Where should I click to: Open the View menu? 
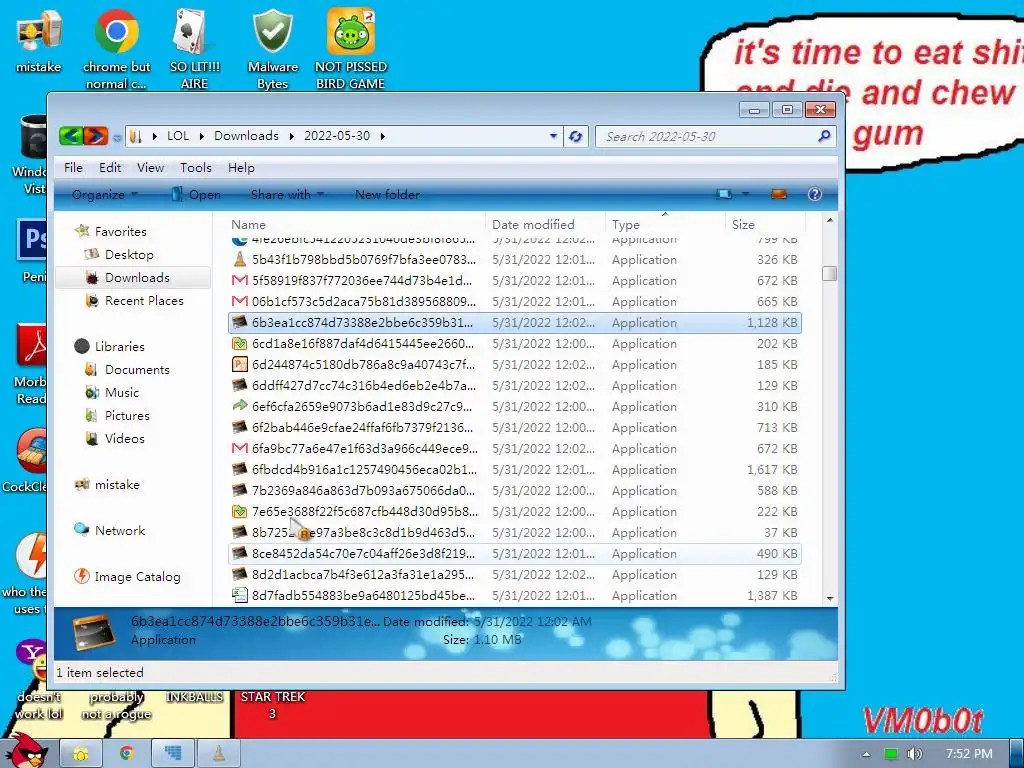[x=150, y=168]
